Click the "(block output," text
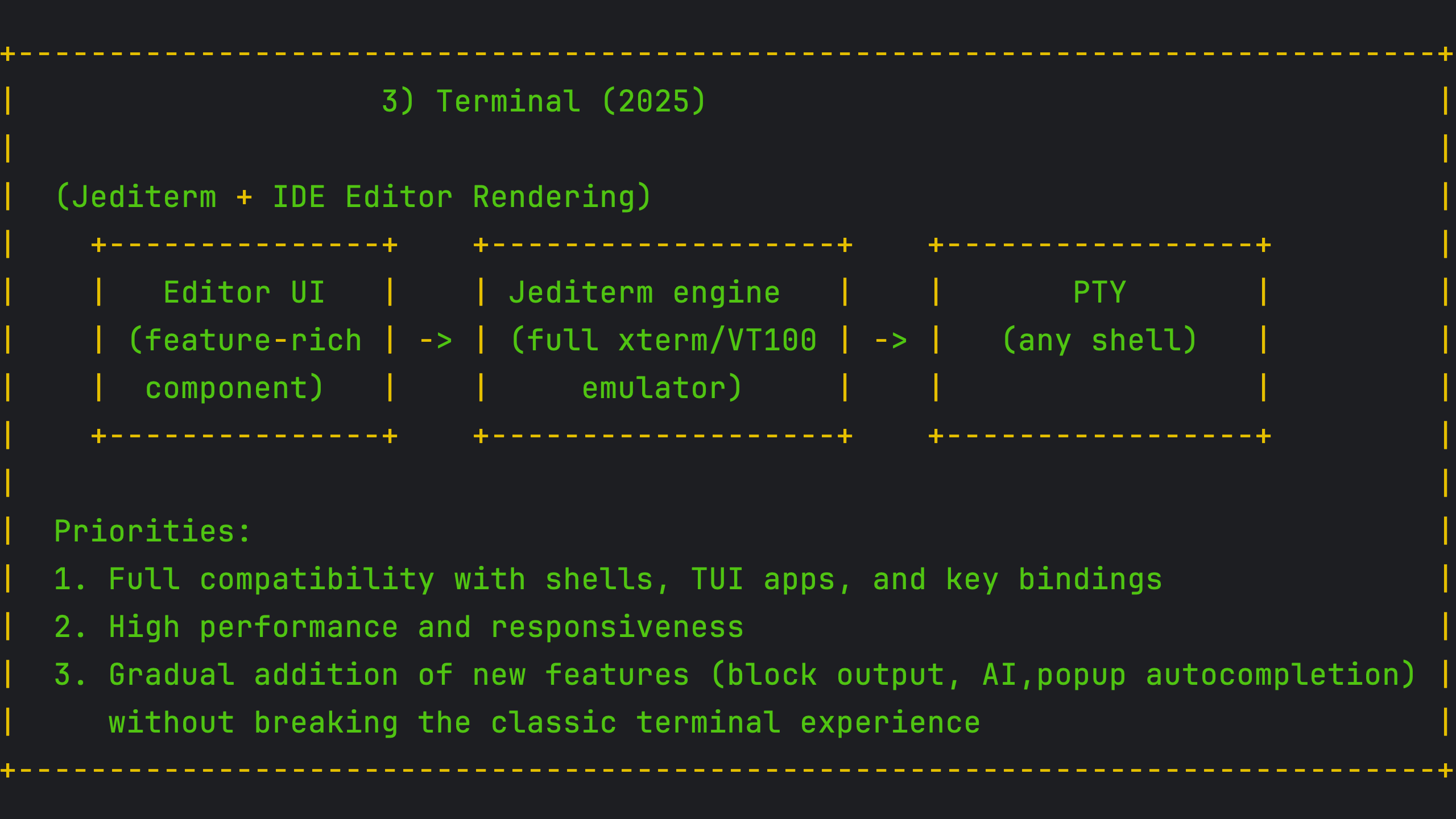 pyautogui.click(x=835, y=675)
